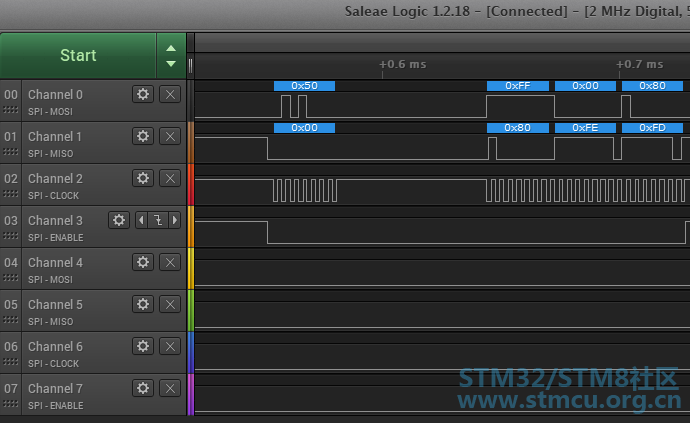Viewport: 690px width, 423px height.
Task: Start the logic capture
Action: [78, 55]
